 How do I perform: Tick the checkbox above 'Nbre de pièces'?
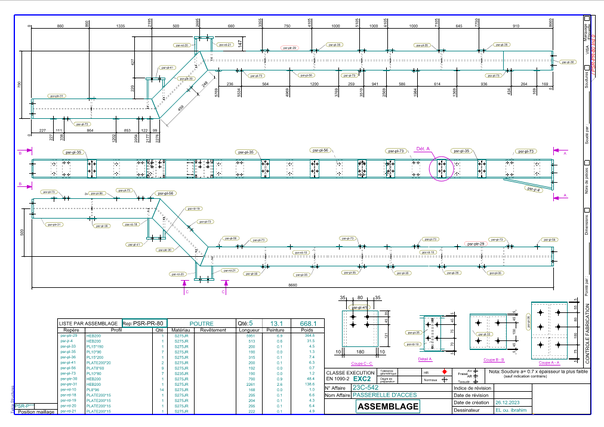tap(587, 163)
